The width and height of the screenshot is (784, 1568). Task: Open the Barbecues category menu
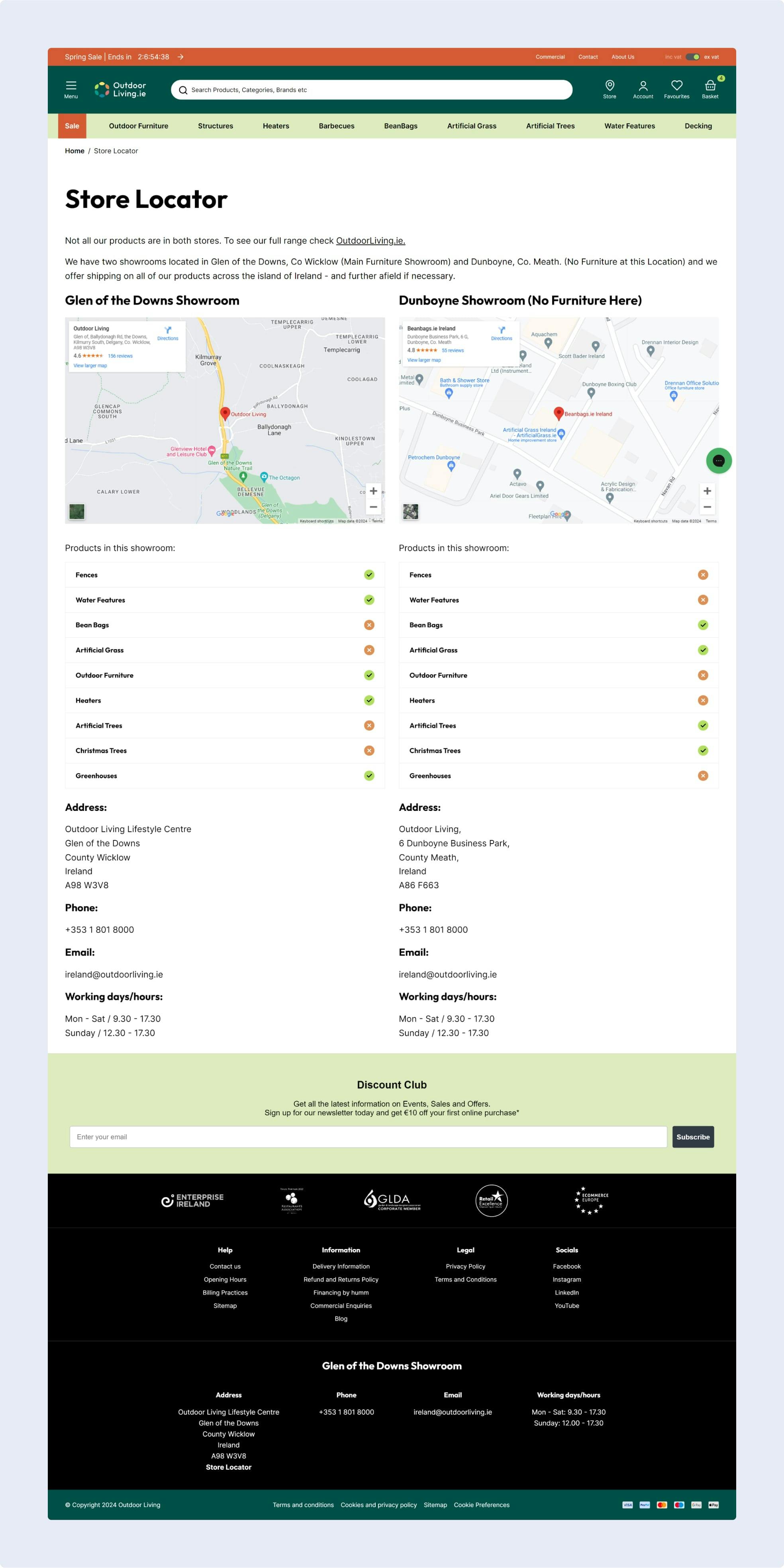[x=336, y=126]
